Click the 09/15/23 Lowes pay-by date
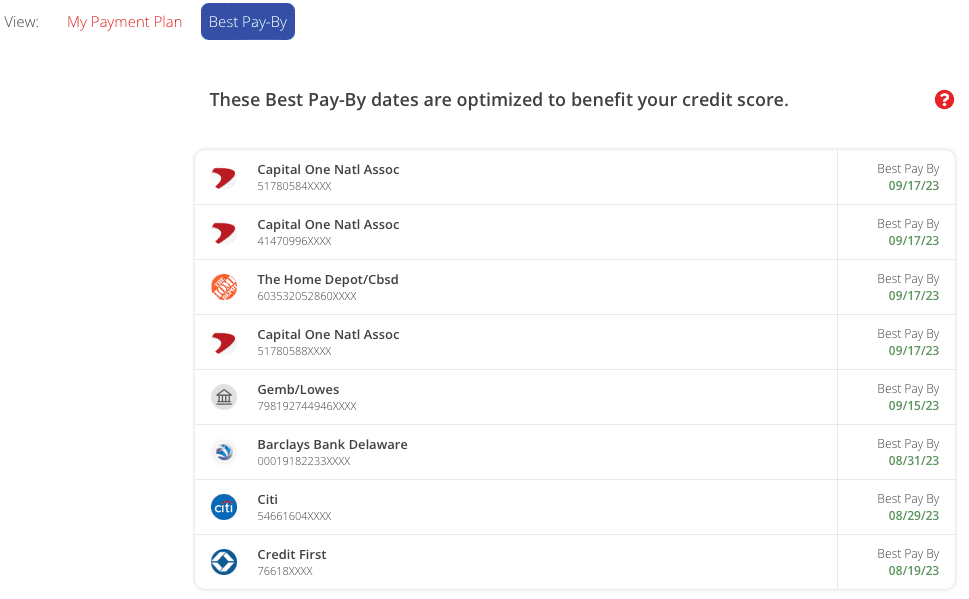Viewport: 969px width, 599px height. pos(913,406)
